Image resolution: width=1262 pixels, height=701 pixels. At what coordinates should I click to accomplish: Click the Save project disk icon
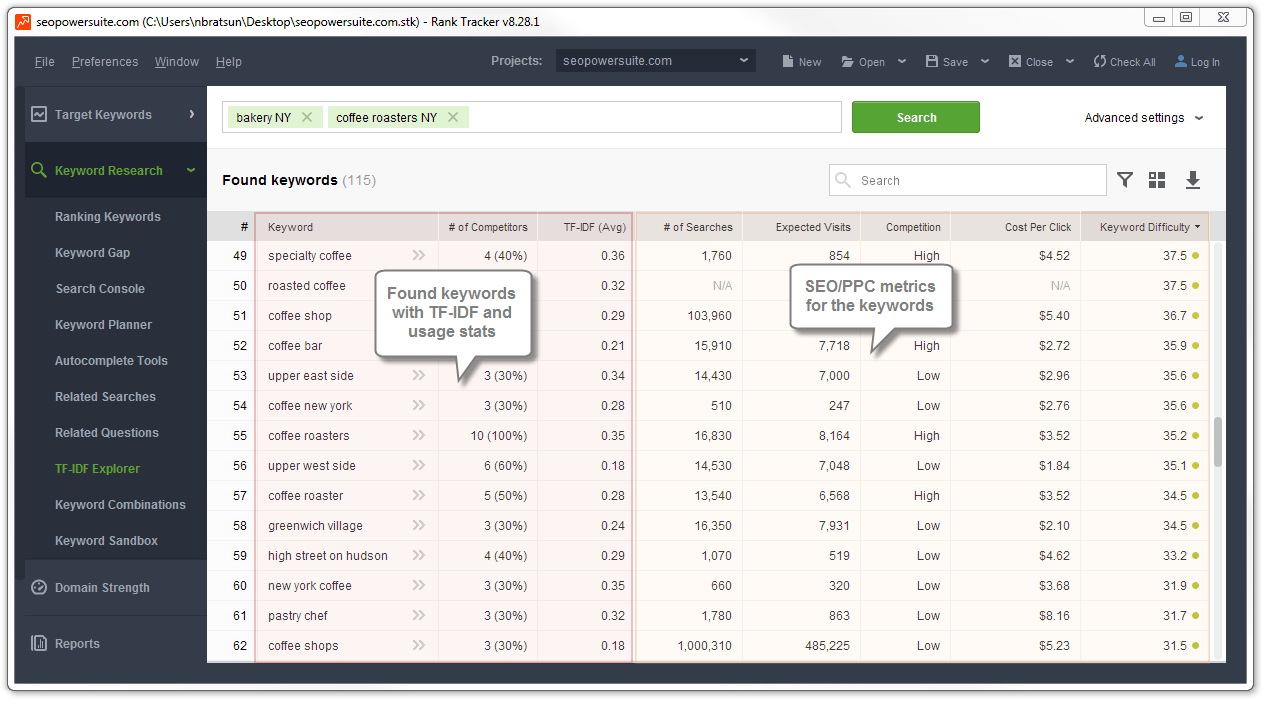pyautogui.click(x=932, y=61)
